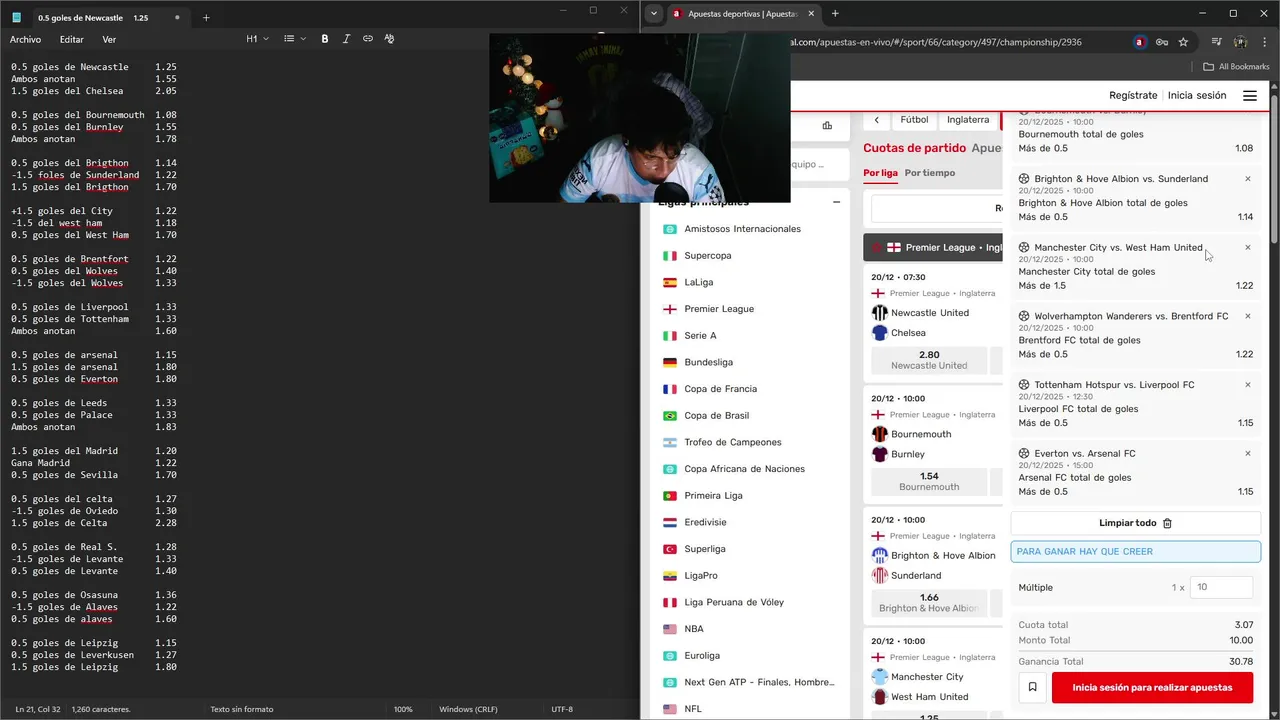Open the Chrome tab search dropdown arrow
The width and height of the screenshot is (1280, 720).
[653, 14]
